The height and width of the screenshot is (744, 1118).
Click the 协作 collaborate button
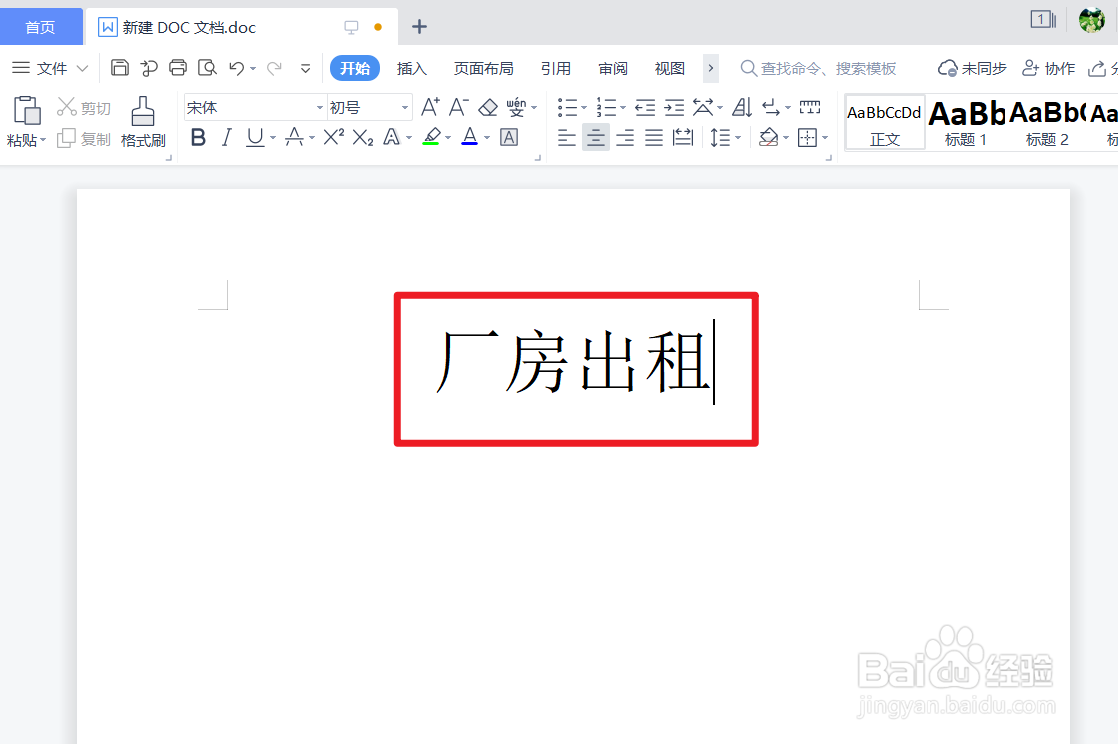coord(1048,68)
